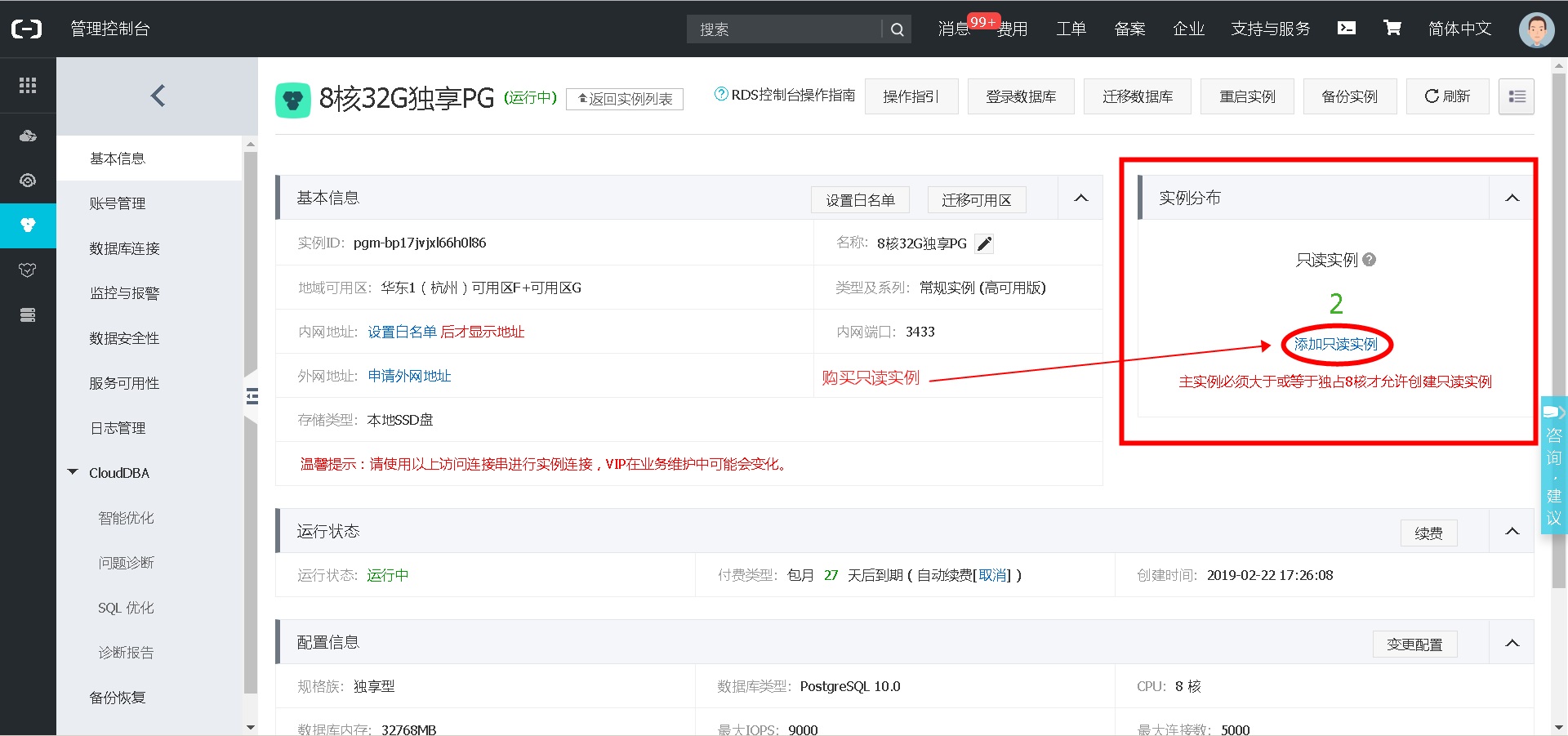Open the Cloud Shell terminal icon
1568x736 pixels.
(x=1347, y=28)
